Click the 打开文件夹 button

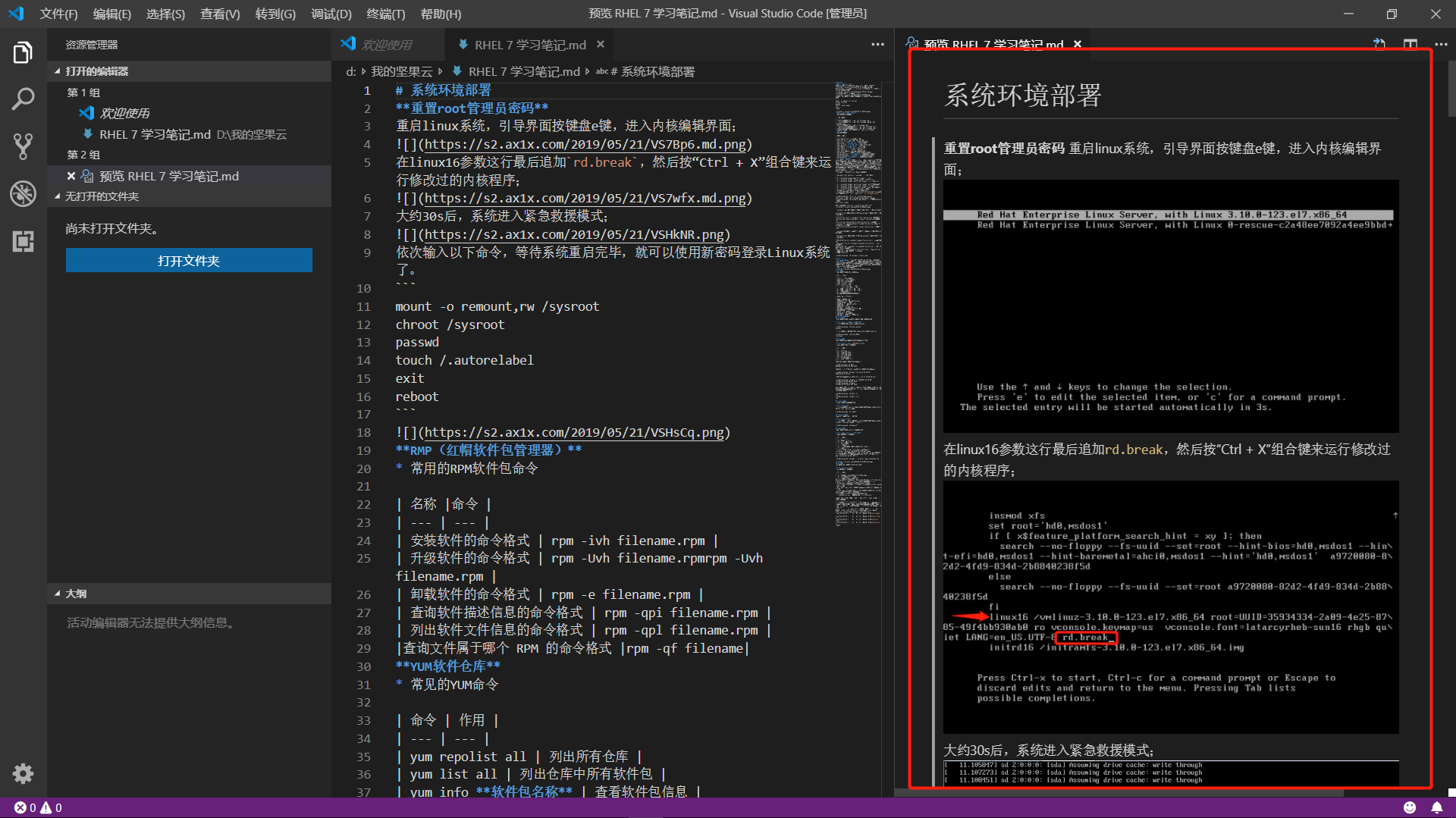point(189,261)
